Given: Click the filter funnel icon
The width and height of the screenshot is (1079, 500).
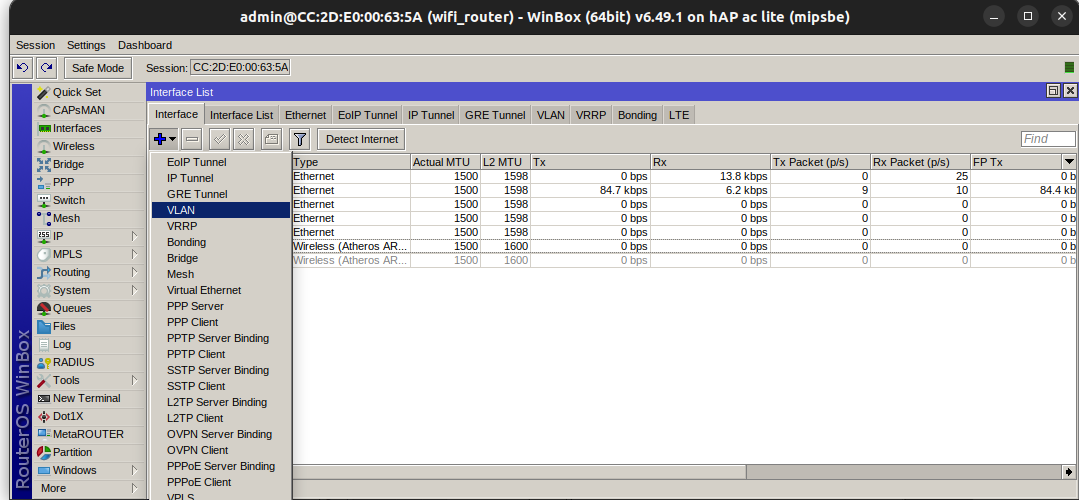Looking at the screenshot, I should click(x=299, y=139).
